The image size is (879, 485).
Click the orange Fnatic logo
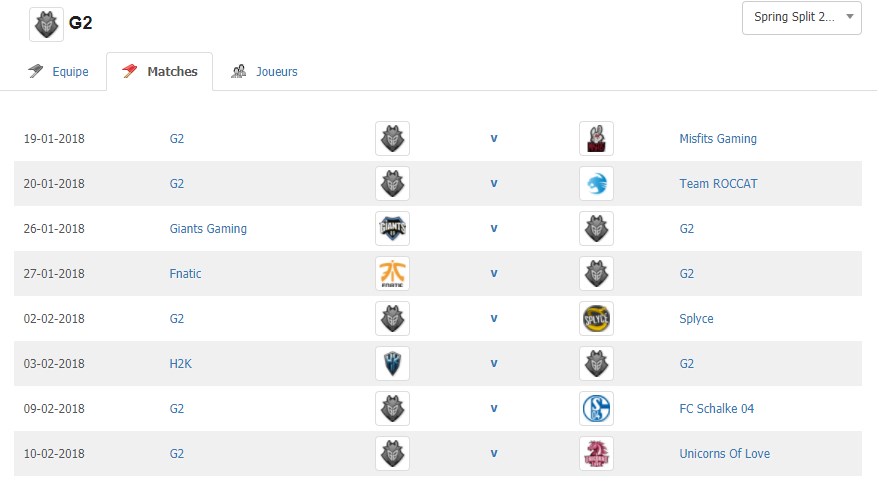point(392,274)
